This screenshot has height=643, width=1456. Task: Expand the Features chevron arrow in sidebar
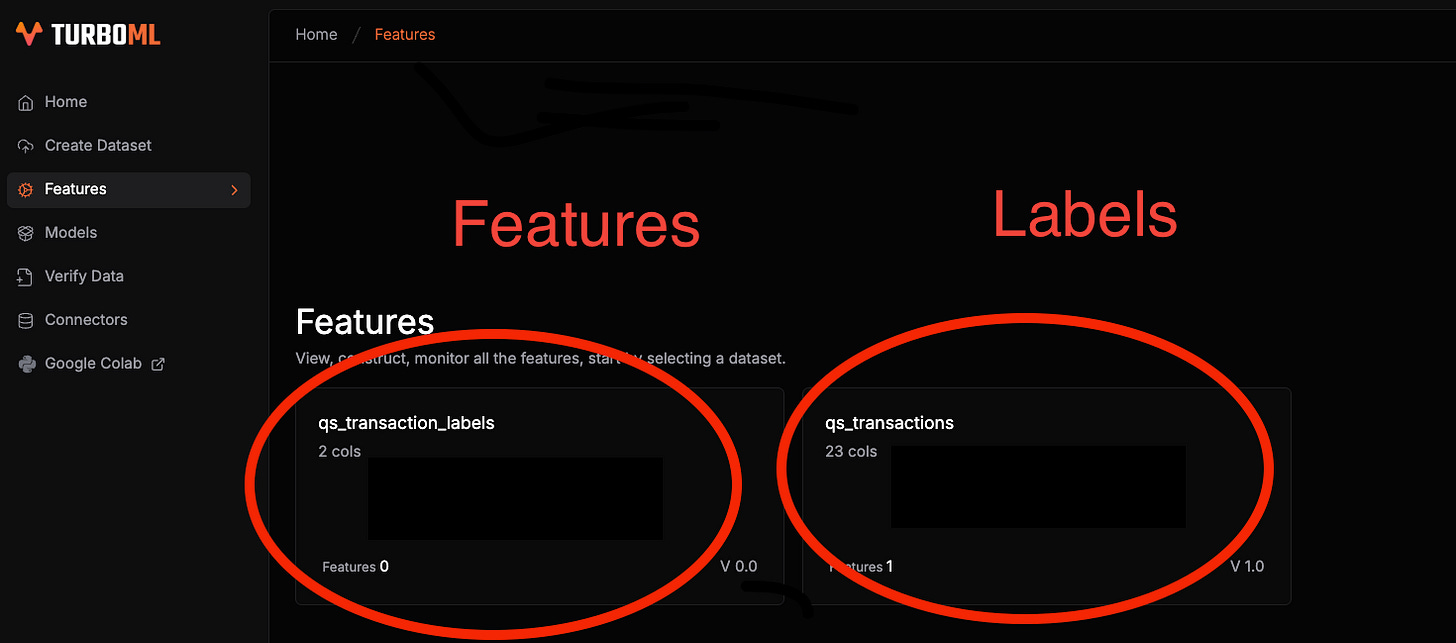pos(234,189)
